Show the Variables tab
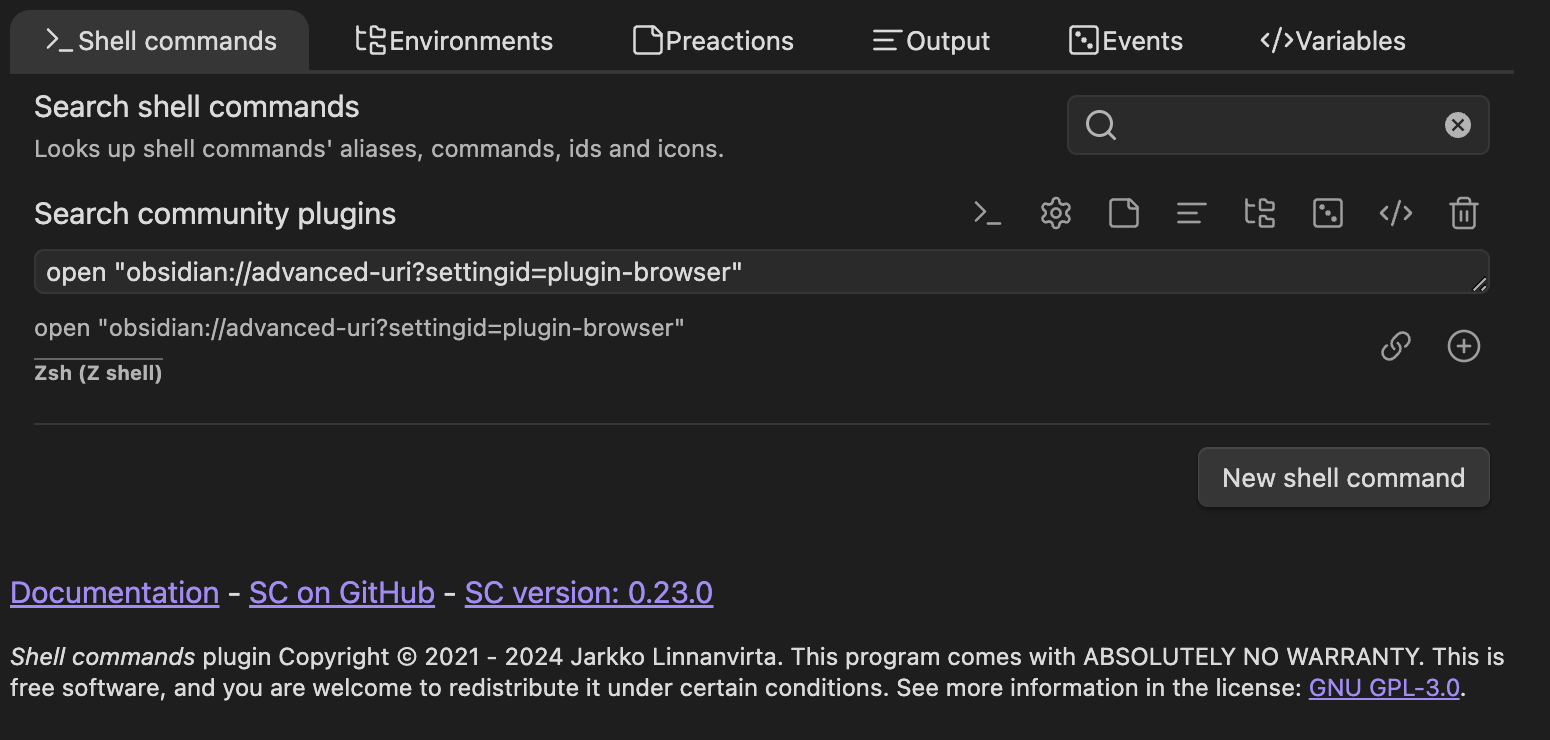 (x=1332, y=41)
